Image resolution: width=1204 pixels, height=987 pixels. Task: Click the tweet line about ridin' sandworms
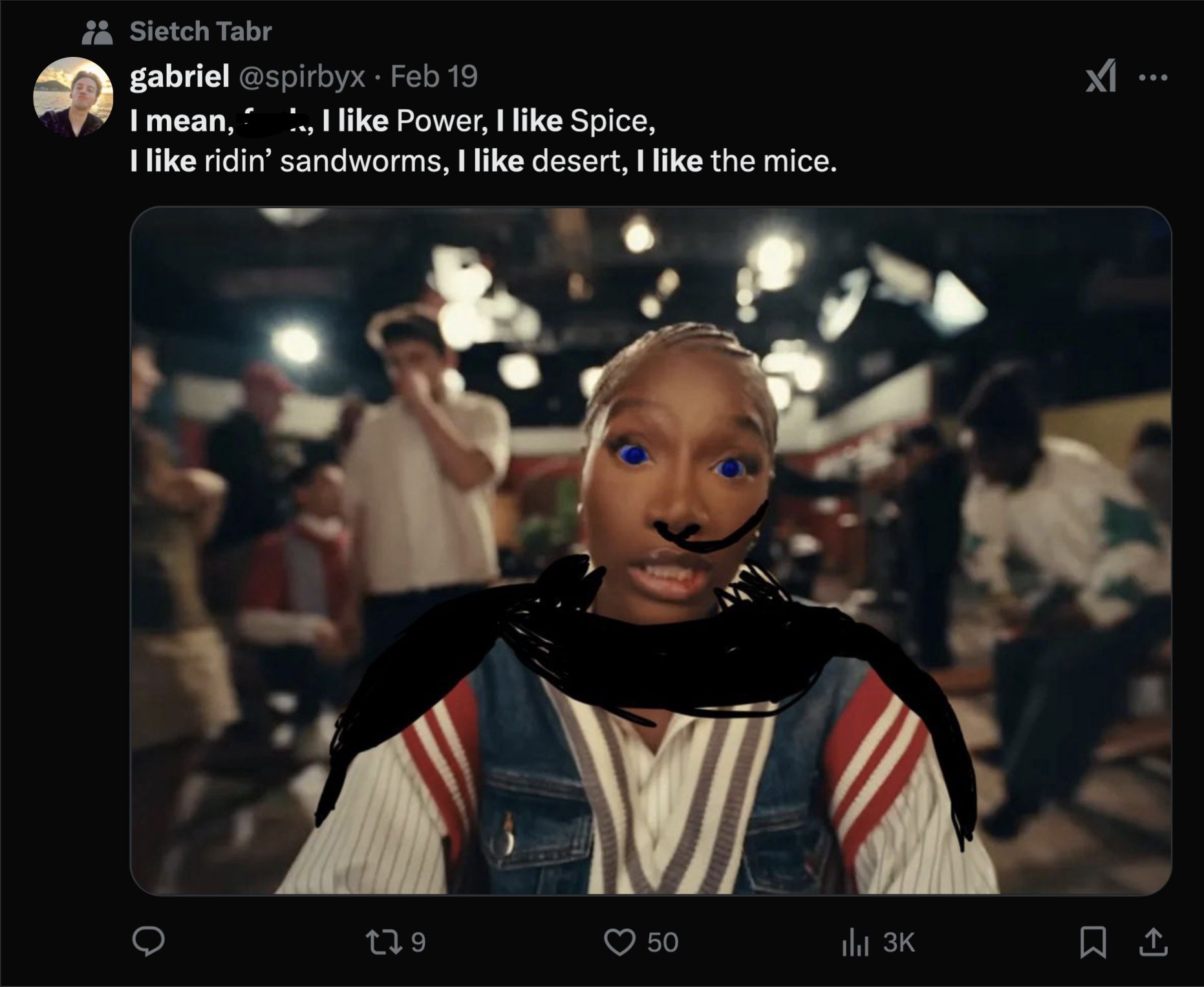click(483, 160)
